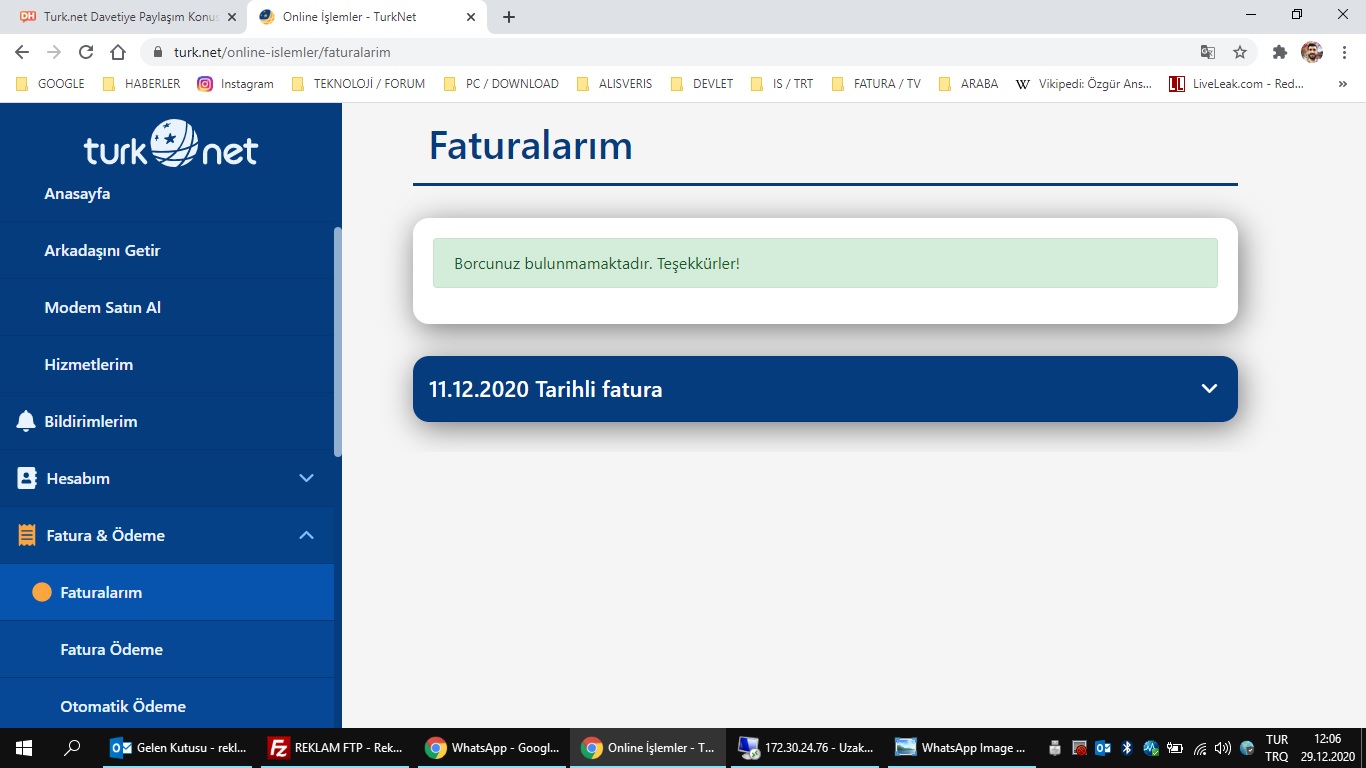
Task: Open Wi-Fi network tray icon
Action: point(1200,748)
